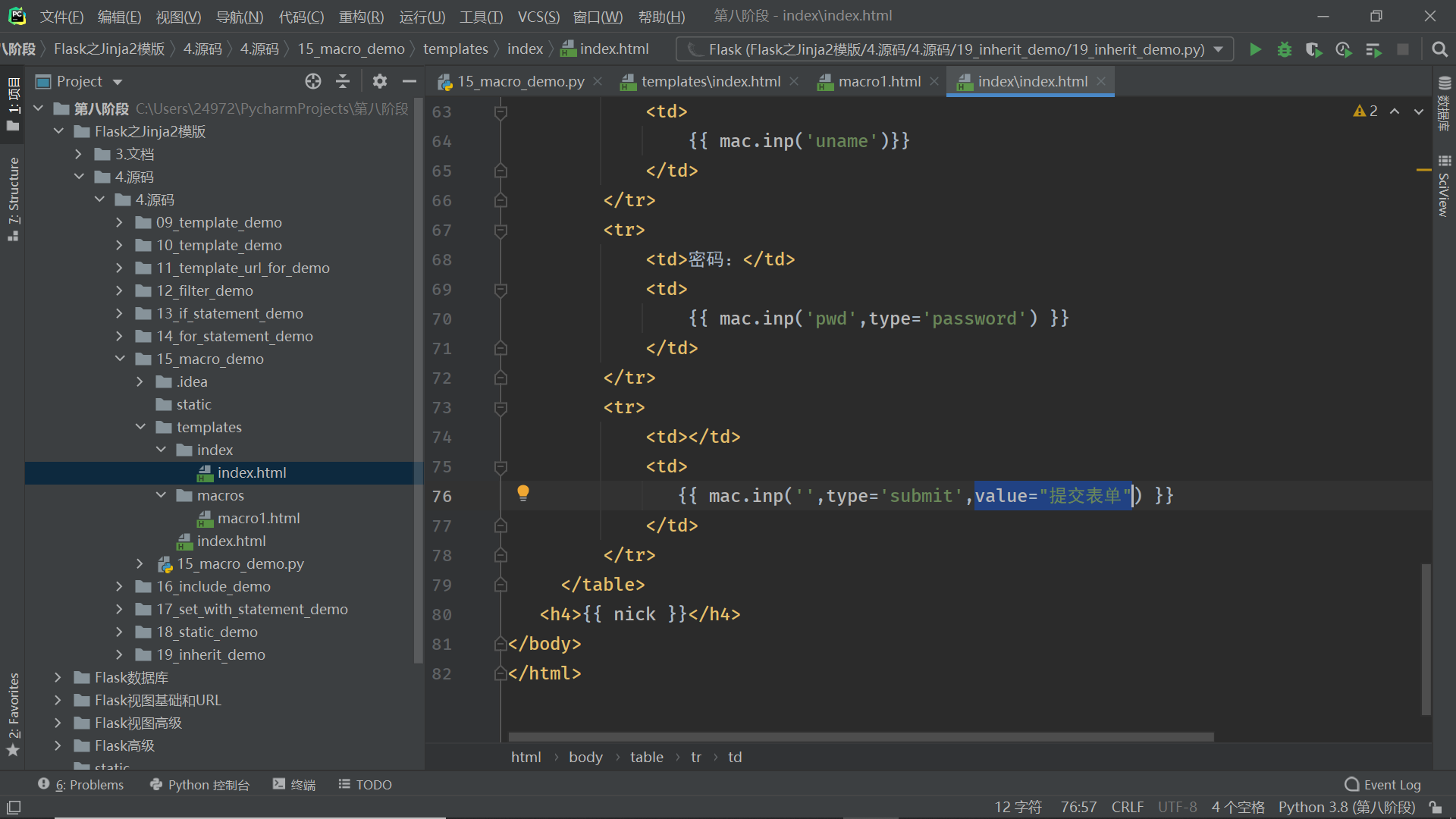Switch to templates\index.html tab
This screenshot has width=1456, height=819.
pos(711,81)
